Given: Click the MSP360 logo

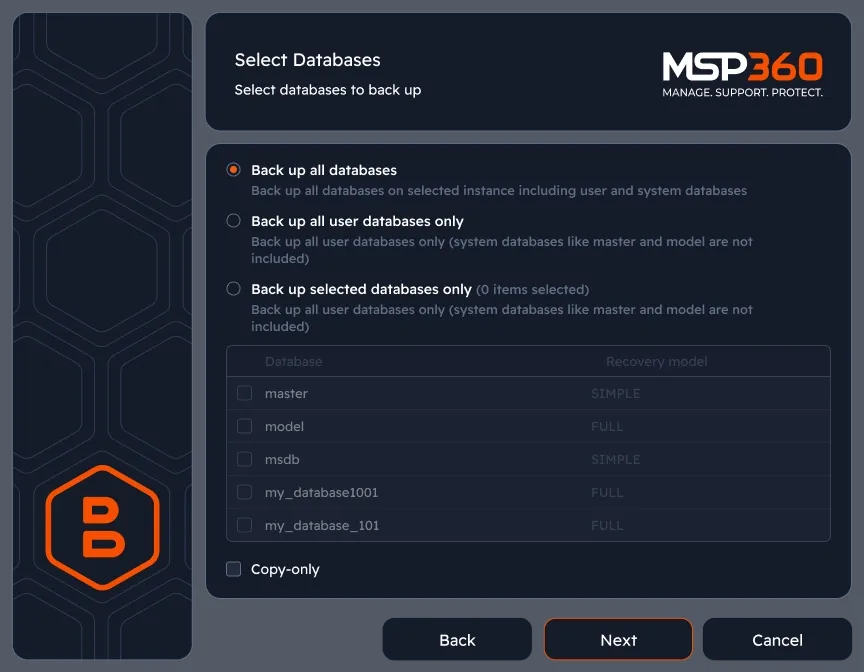Looking at the screenshot, I should point(742,74).
